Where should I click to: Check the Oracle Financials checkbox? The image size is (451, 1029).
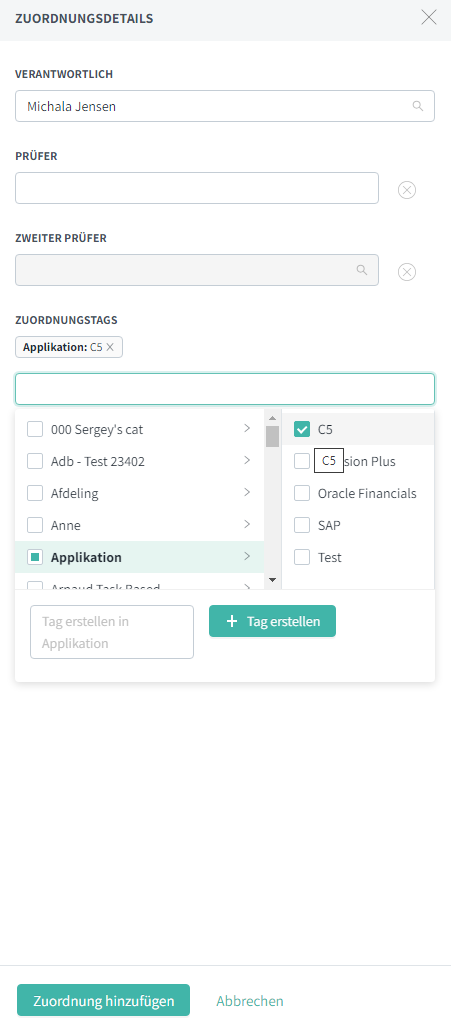(x=302, y=493)
